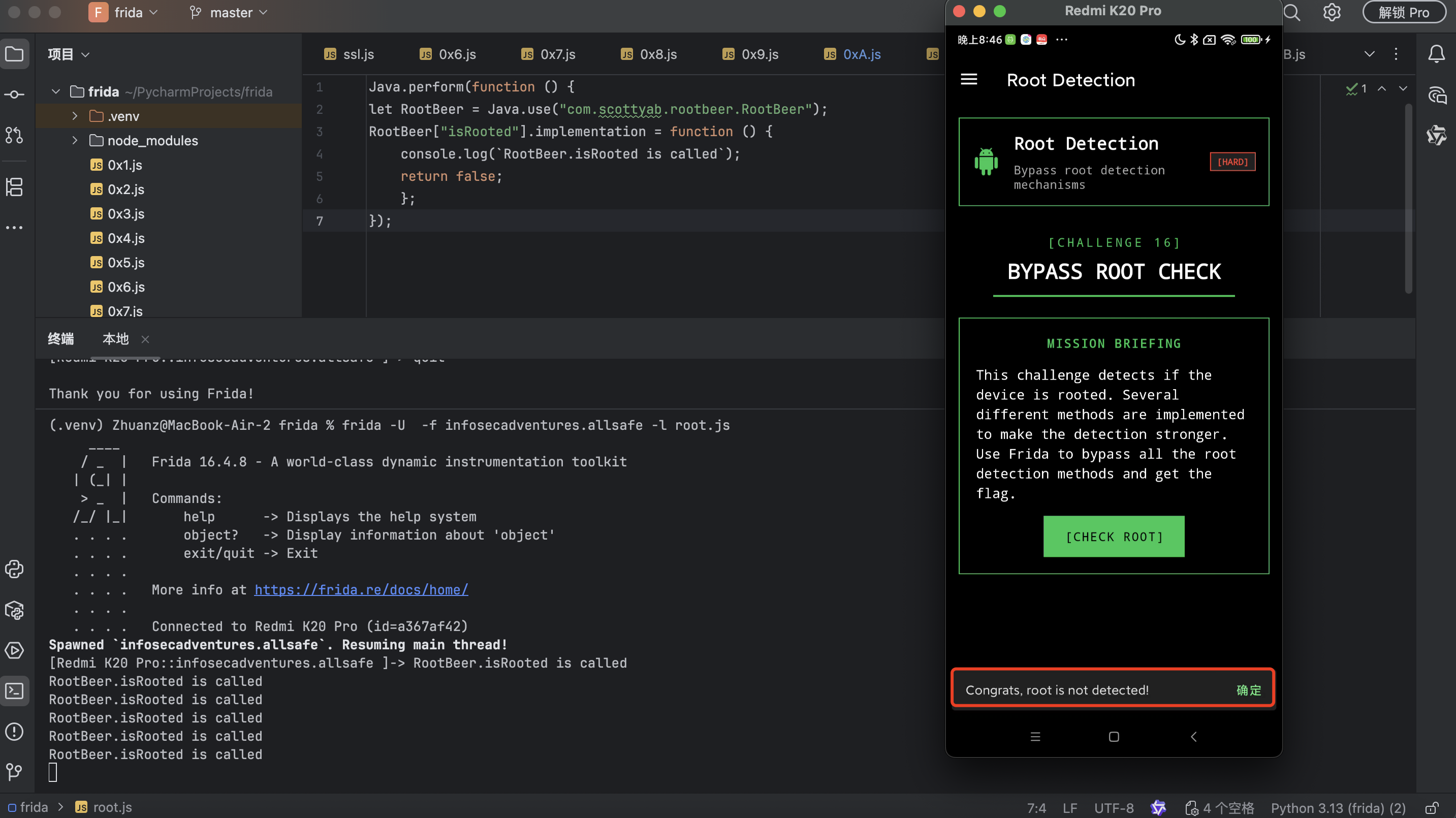Click the Notifications bell icon

(1436, 54)
